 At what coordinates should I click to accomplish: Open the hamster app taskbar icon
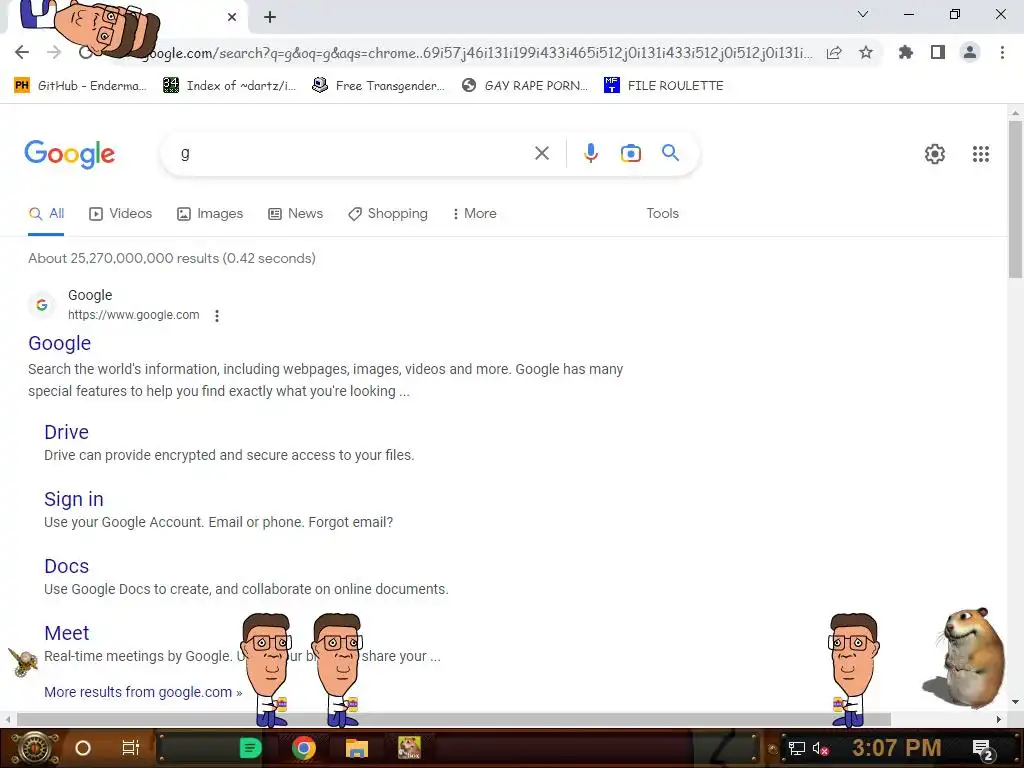coord(409,748)
